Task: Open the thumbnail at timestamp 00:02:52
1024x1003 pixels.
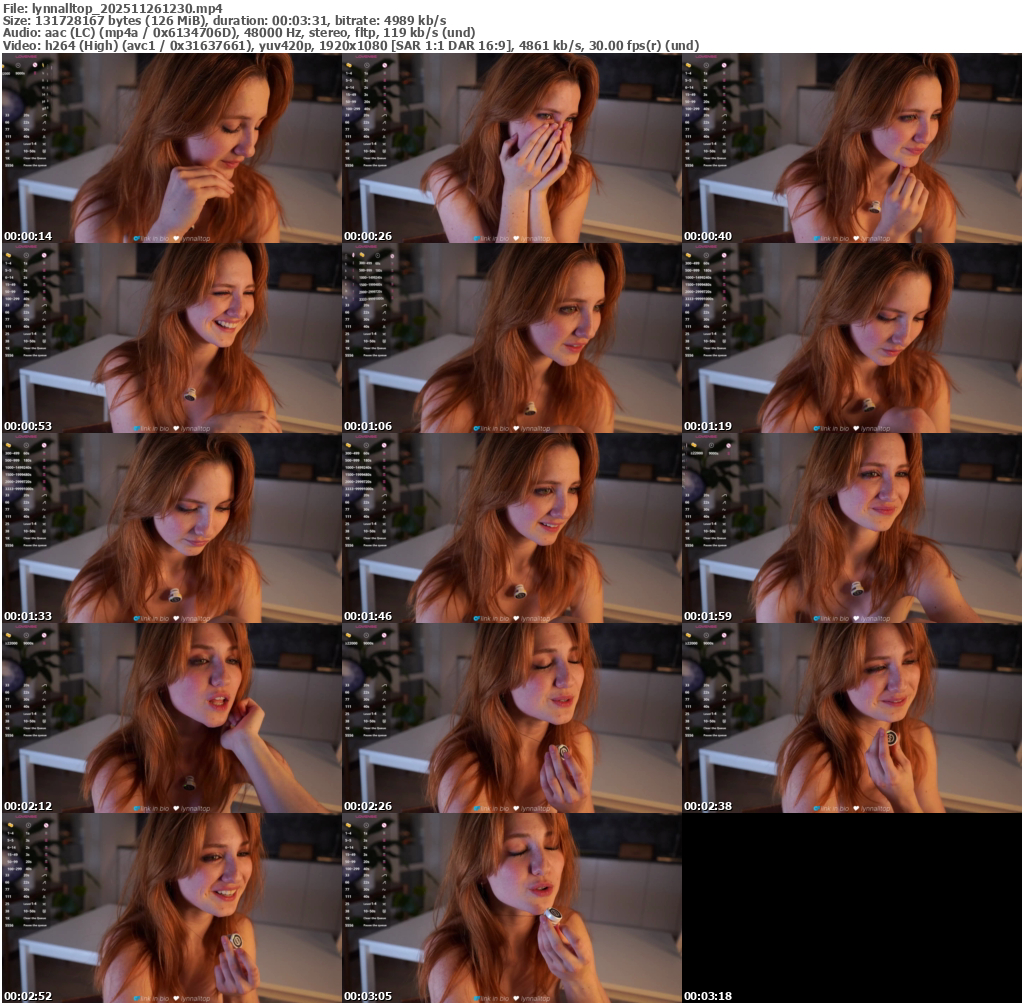Action: (x=171, y=908)
